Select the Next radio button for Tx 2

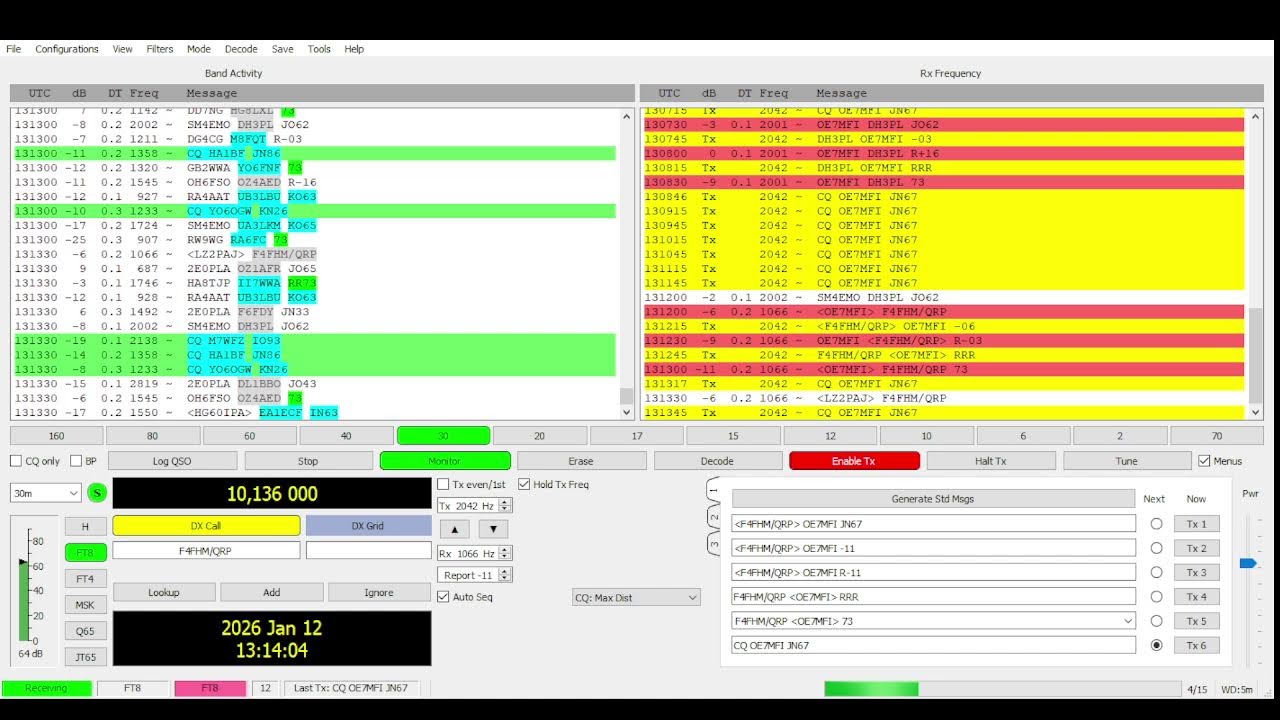coord(1156,548)
